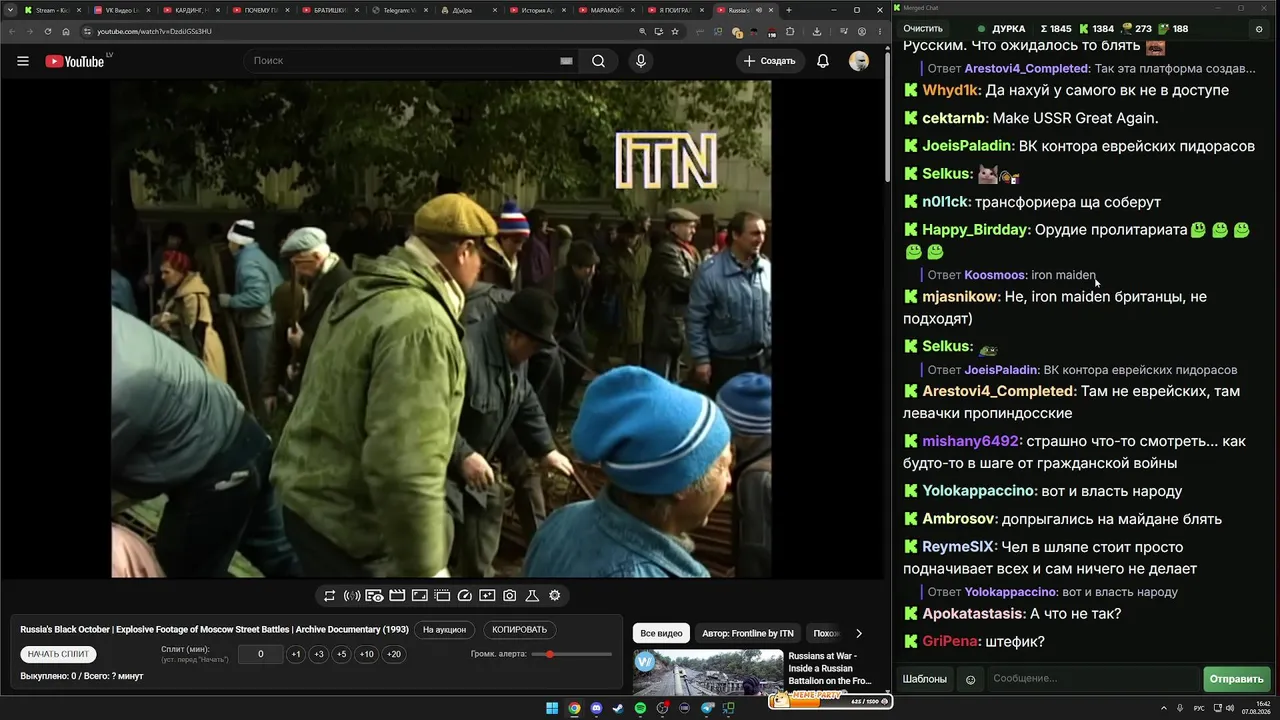This screenshot has height=720, width=1280.
Task: Open the on-screen keyboard in YouTube search
Action: (x=566, y=61)
